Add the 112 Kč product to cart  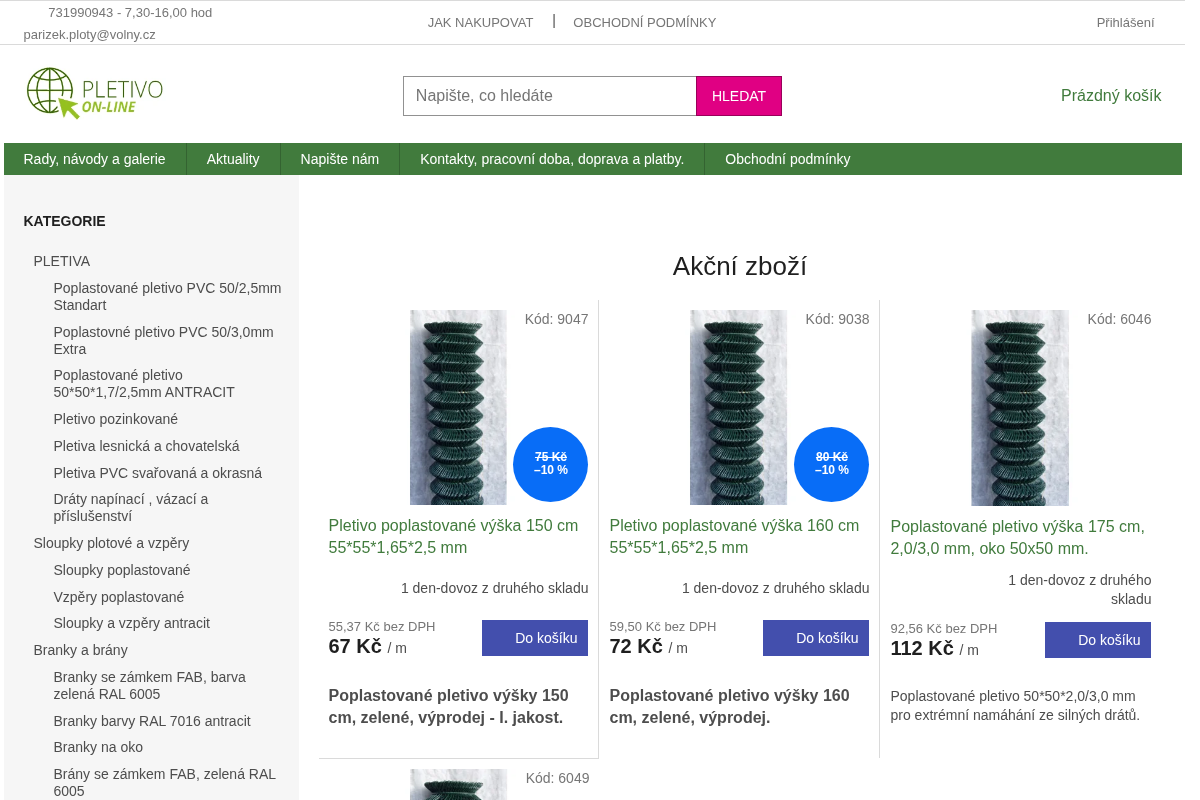pyautogui.click(x=1098, y=640)
